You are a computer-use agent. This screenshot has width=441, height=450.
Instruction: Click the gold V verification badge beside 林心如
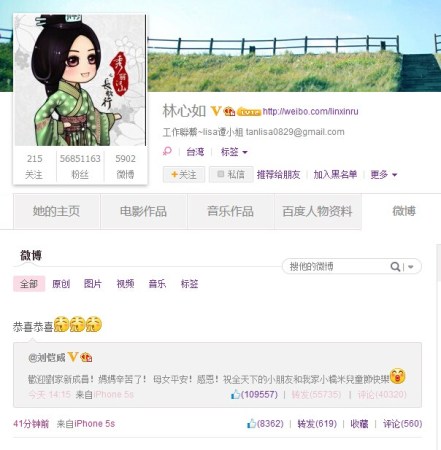point(216,111)
